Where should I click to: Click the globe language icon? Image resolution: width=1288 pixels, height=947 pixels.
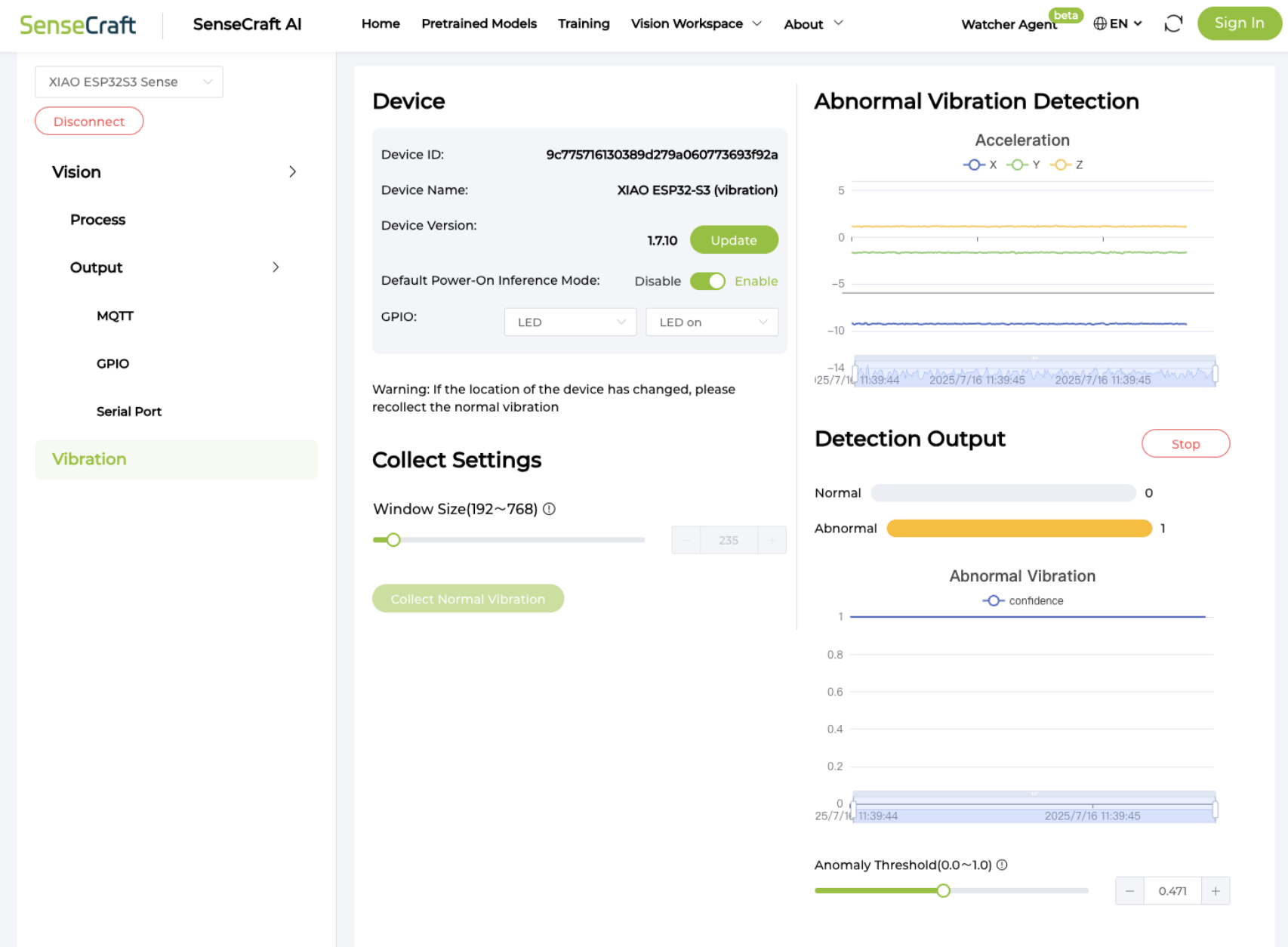pos(1100,23)
